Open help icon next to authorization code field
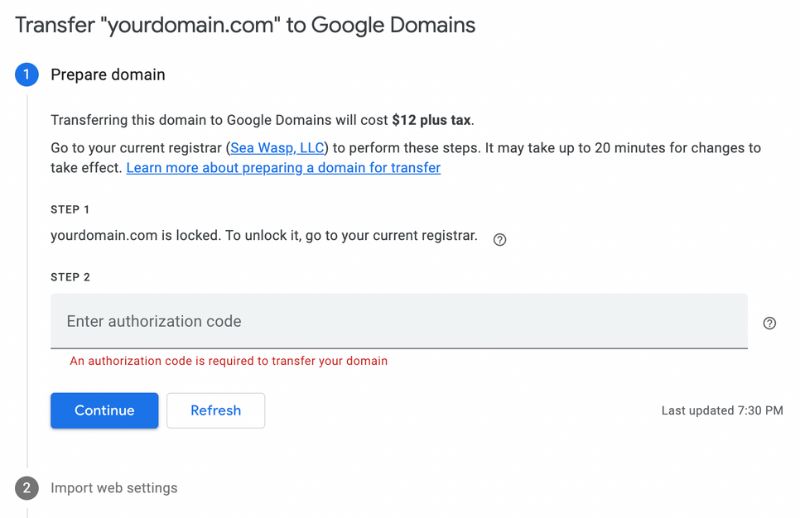This screenshot has width=800, height=518. click(769, 323)
